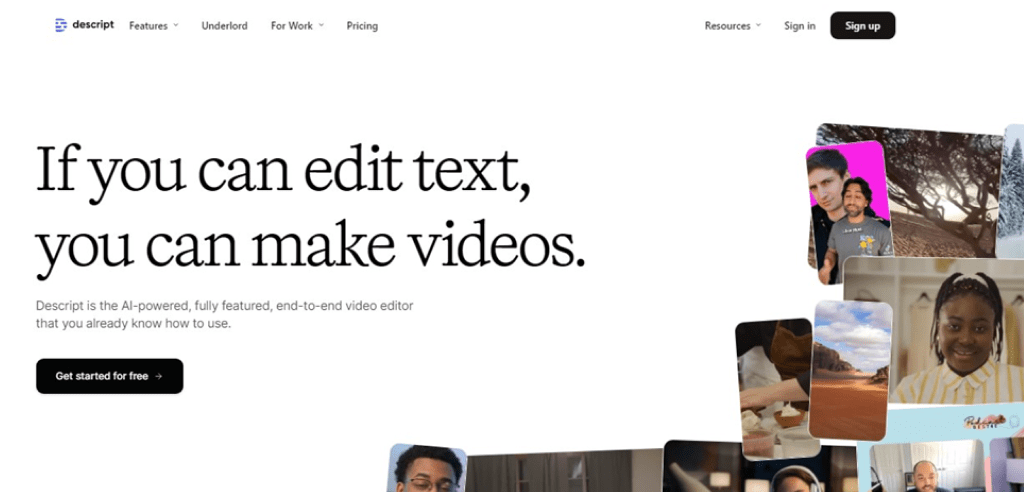Open the Pricing page
The height and width of the screenshot is (492, 1024).
point(362,26)
